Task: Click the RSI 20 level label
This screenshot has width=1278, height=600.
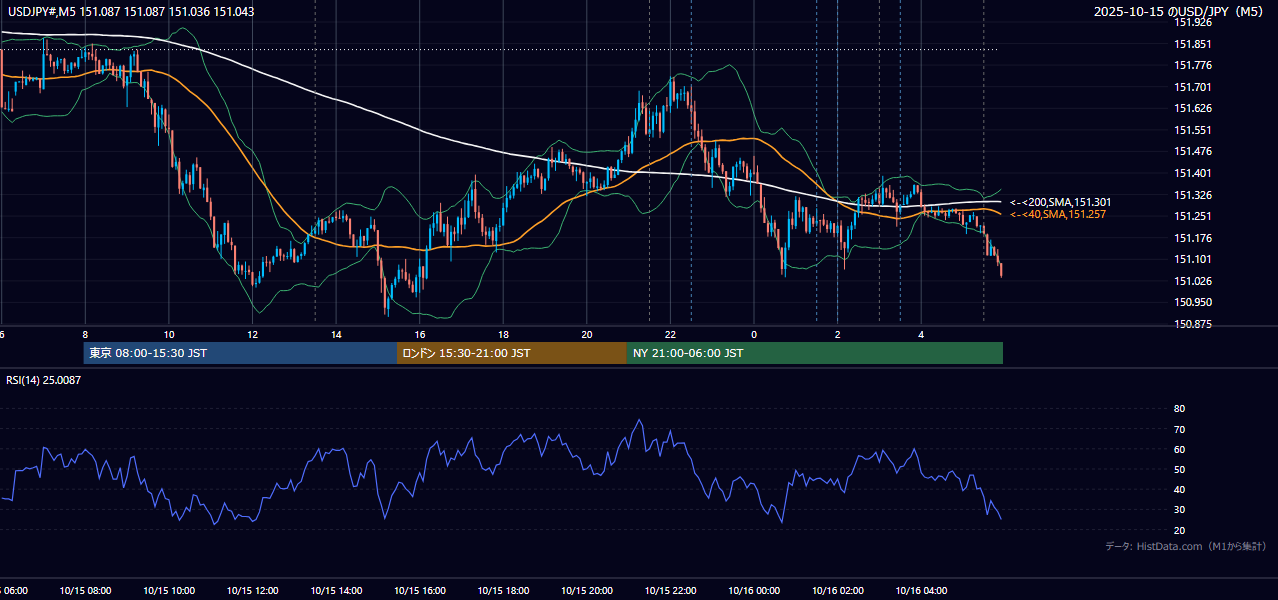Action: 1179,530
